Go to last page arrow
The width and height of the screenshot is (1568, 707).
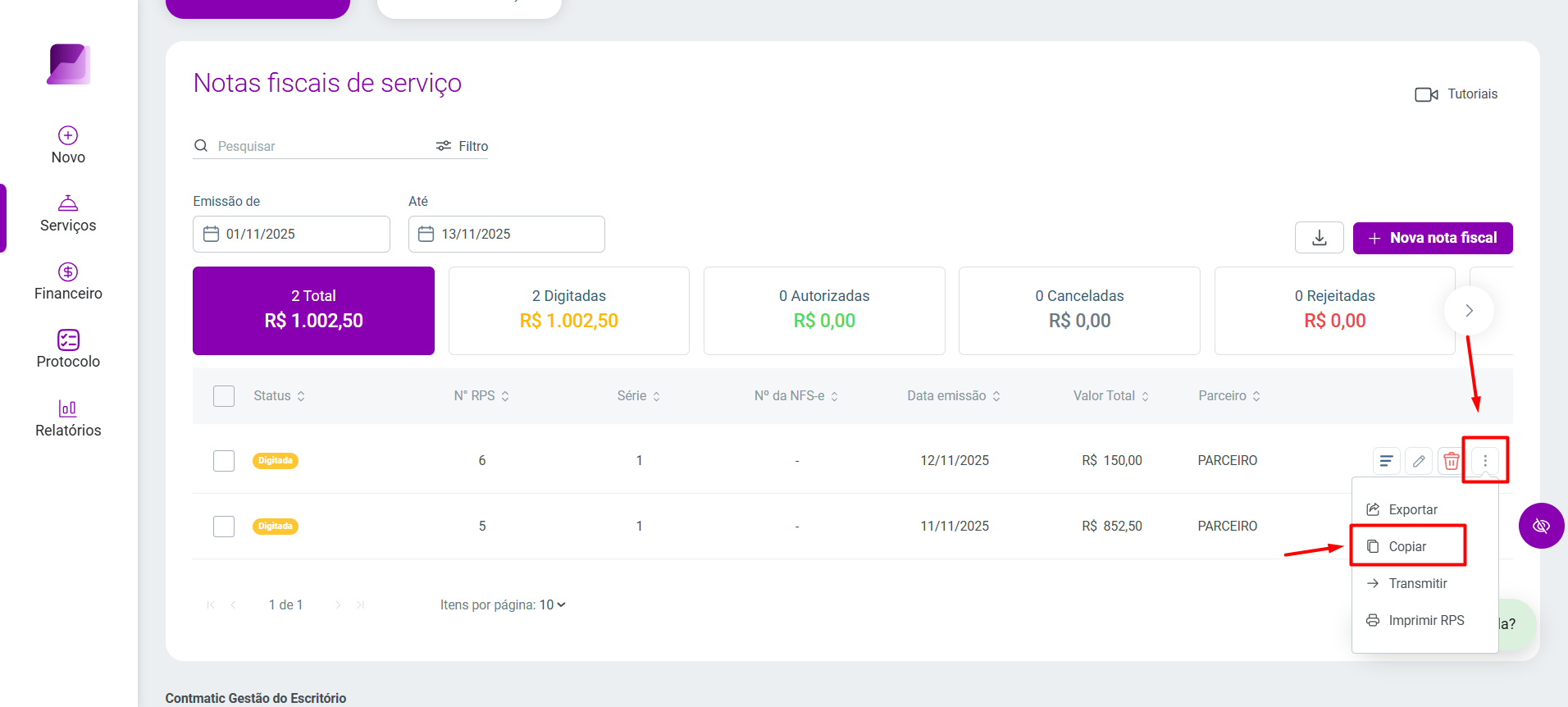(360, 605)
